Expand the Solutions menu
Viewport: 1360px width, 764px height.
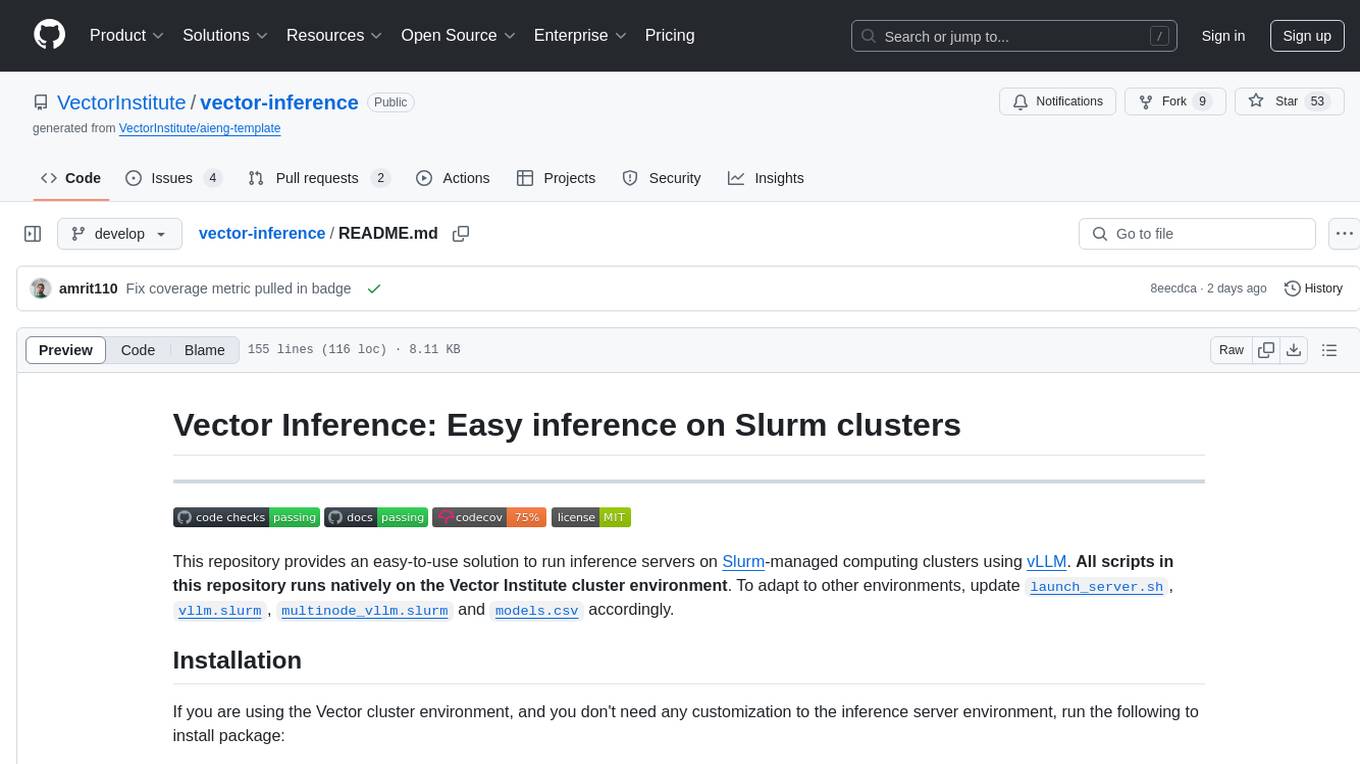(x=225, y=35)
